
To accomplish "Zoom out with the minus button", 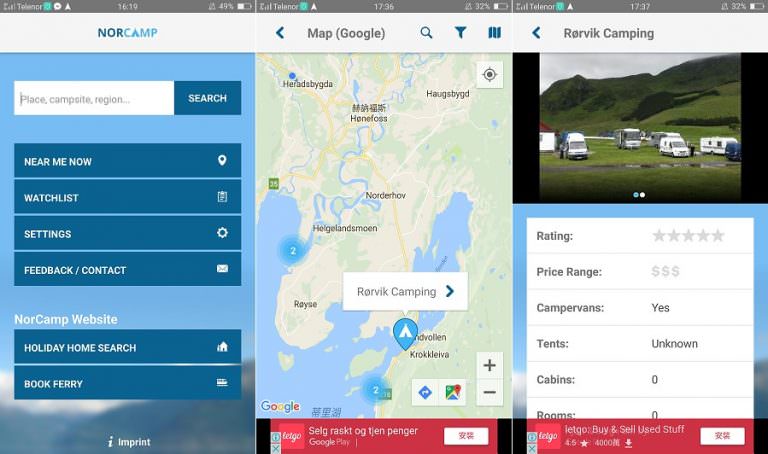I will [x=489, y=392].
